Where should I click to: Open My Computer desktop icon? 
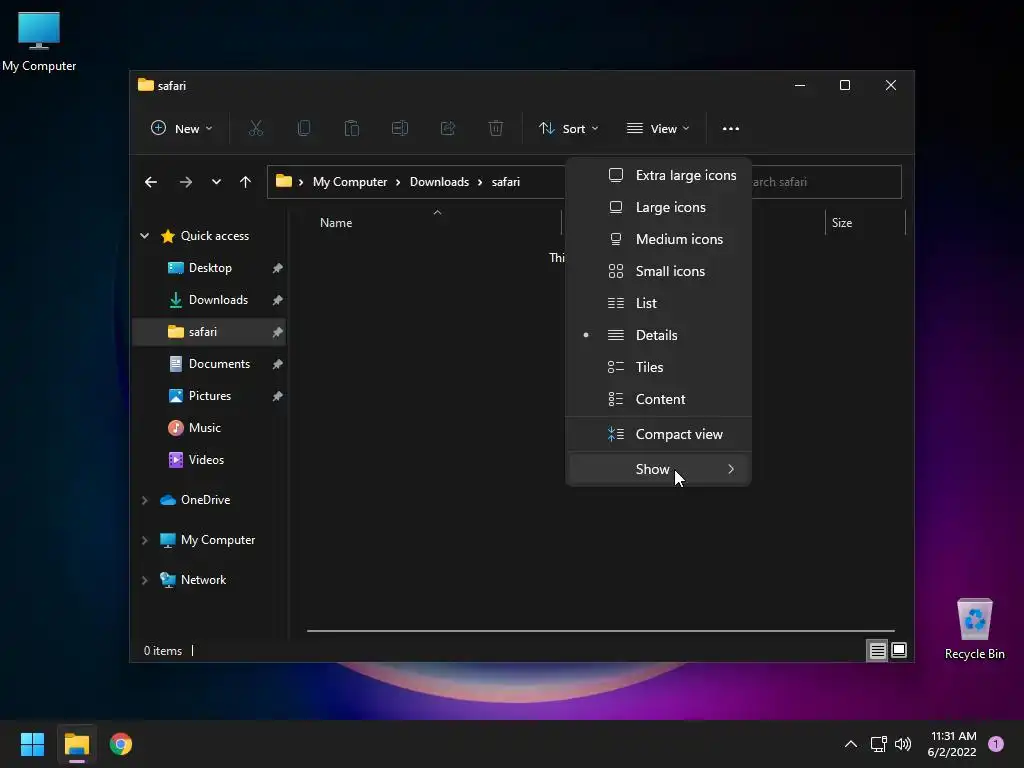tap(39, 42)
